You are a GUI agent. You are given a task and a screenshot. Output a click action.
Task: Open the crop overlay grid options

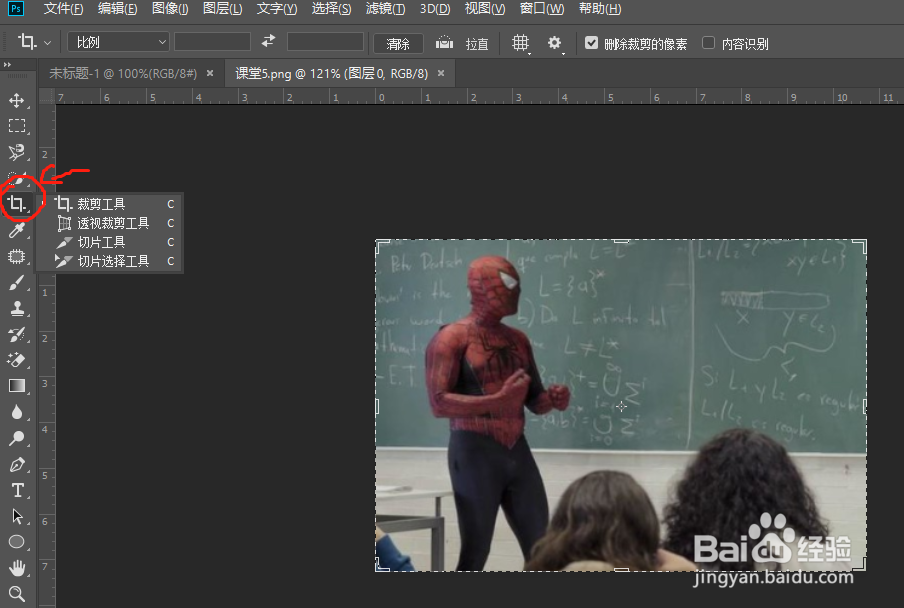pos(521,43)
